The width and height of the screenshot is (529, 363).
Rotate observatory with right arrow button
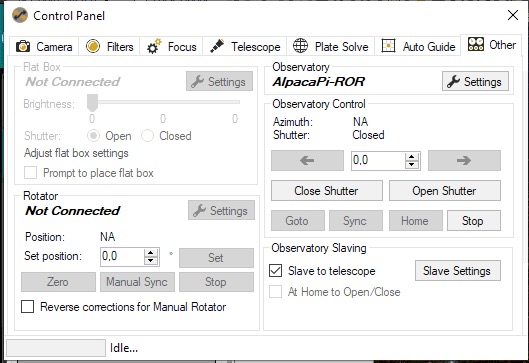pos(464,161)
